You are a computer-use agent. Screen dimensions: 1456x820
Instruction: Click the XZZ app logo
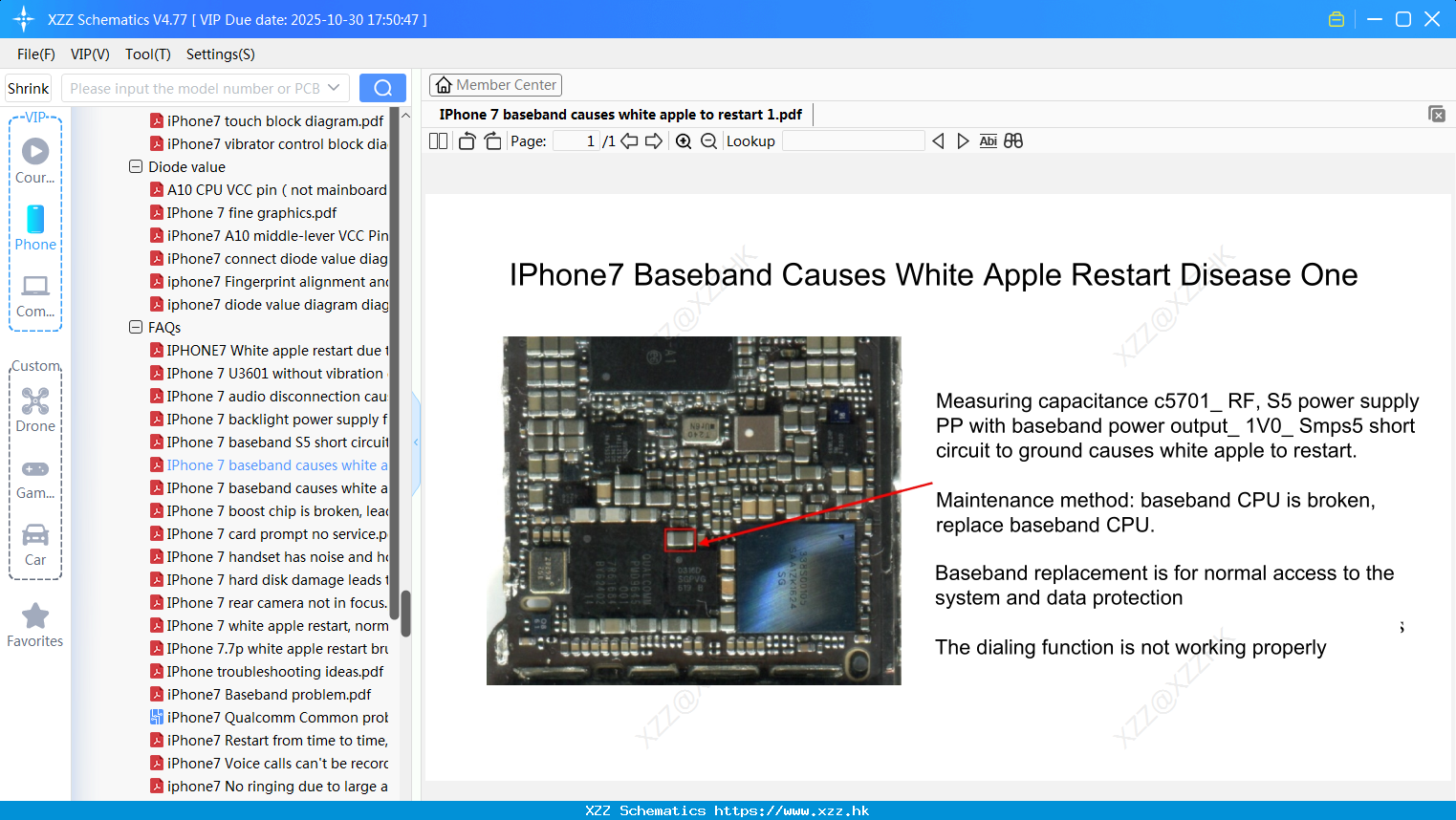24,19
